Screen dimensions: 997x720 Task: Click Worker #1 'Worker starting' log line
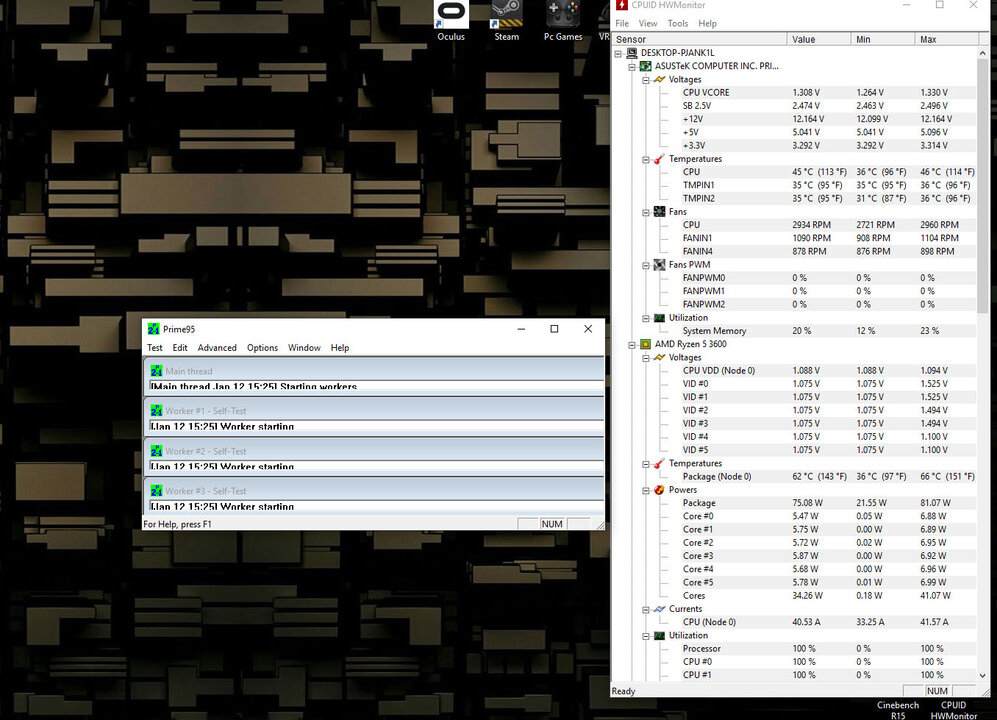[222, 426]
